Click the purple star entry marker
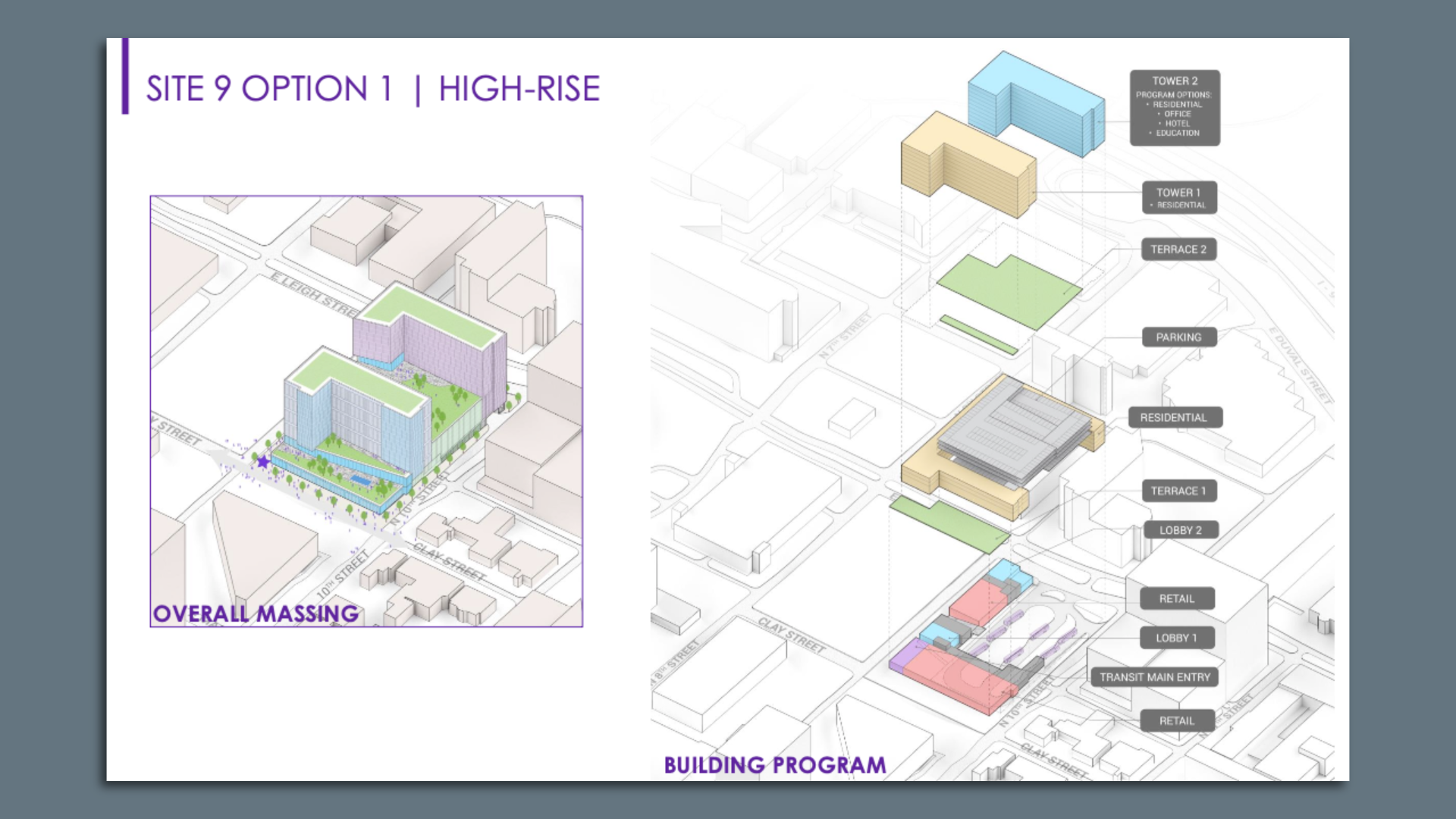 click(x=262, y=460)
